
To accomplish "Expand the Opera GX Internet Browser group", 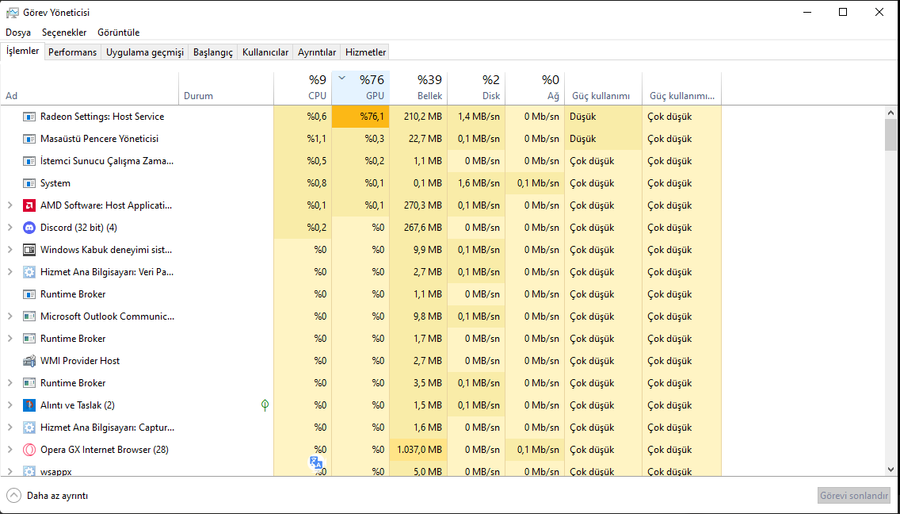I will [x=10, y=450].
